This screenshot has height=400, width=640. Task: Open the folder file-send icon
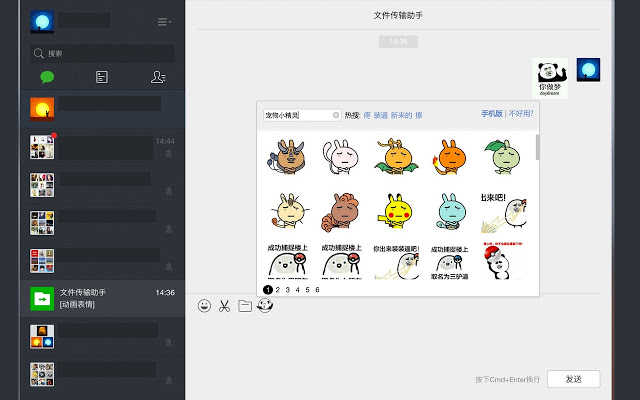click(244, 306)
